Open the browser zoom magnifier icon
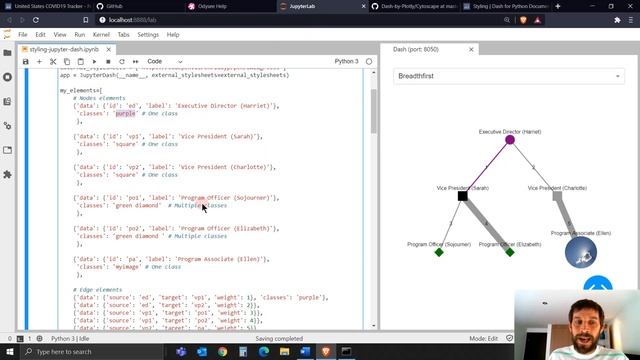Viewport: 640px width, 360px height. pyautogui.click(x=507, y=20)
